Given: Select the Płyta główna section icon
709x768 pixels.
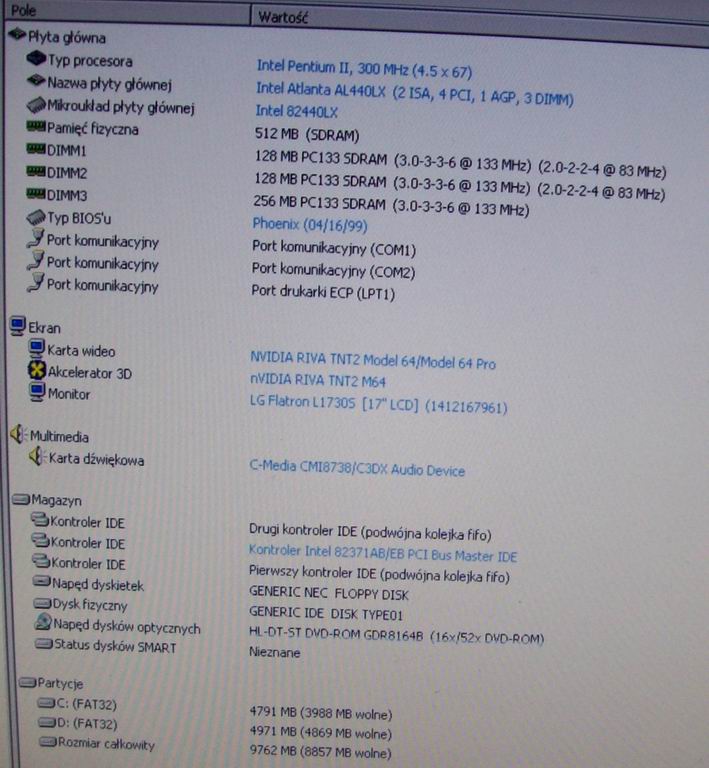Looking at the screenshot, I should point(17,35).
